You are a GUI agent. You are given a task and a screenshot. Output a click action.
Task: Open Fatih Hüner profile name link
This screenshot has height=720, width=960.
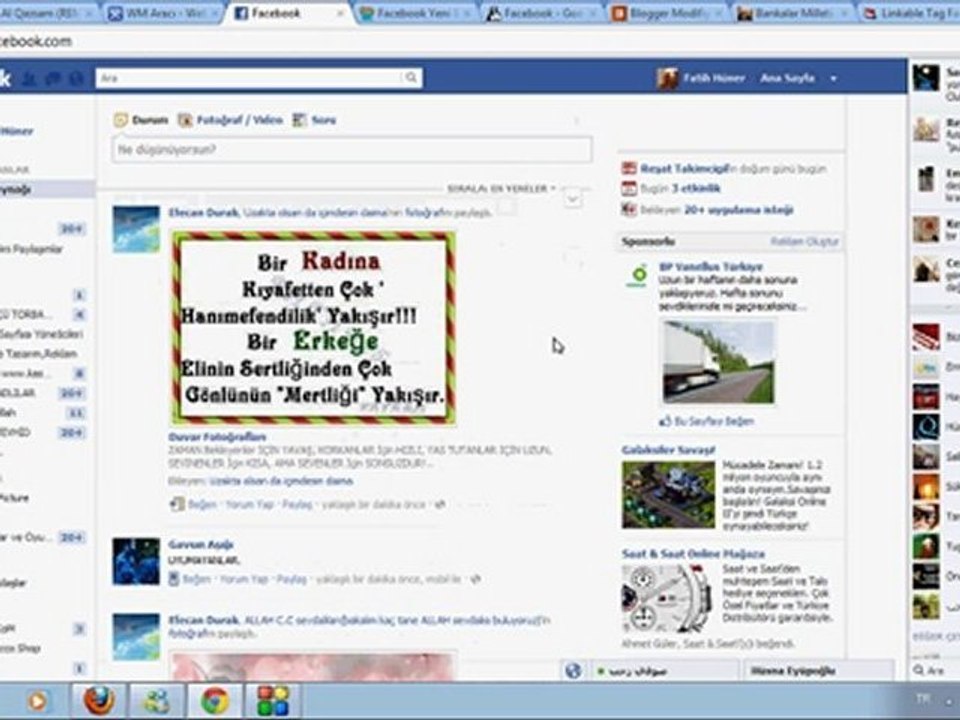point(714,78)
